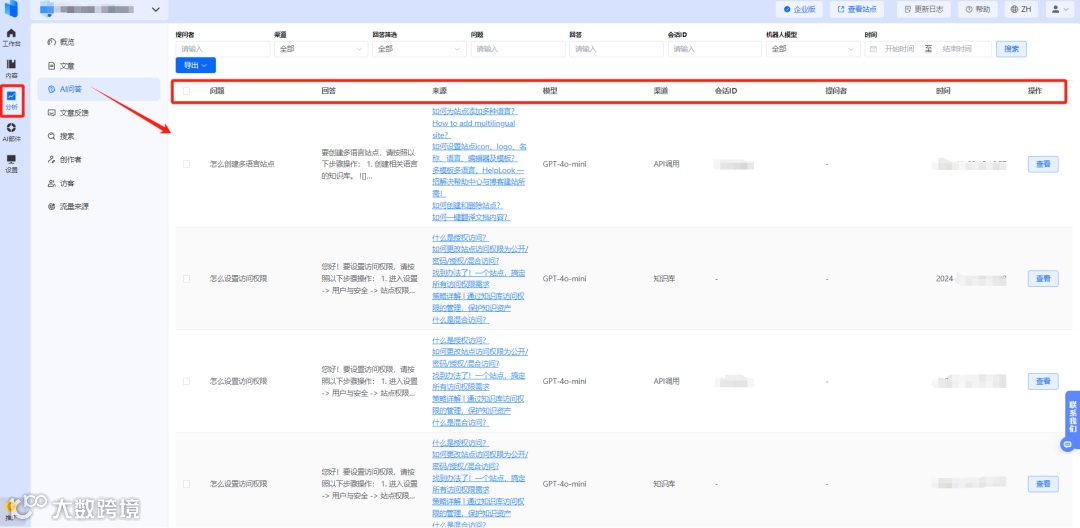
Task: Click the question text 怎么创建多语言站点
Action: (242, 165)
